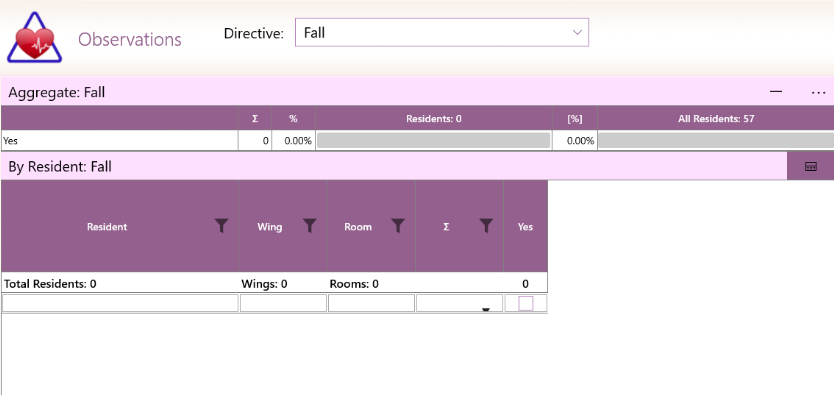The image size is (834, 395).
Task: Click the Total Residents: 0 summary text
Action: click(x=50, y=284)
